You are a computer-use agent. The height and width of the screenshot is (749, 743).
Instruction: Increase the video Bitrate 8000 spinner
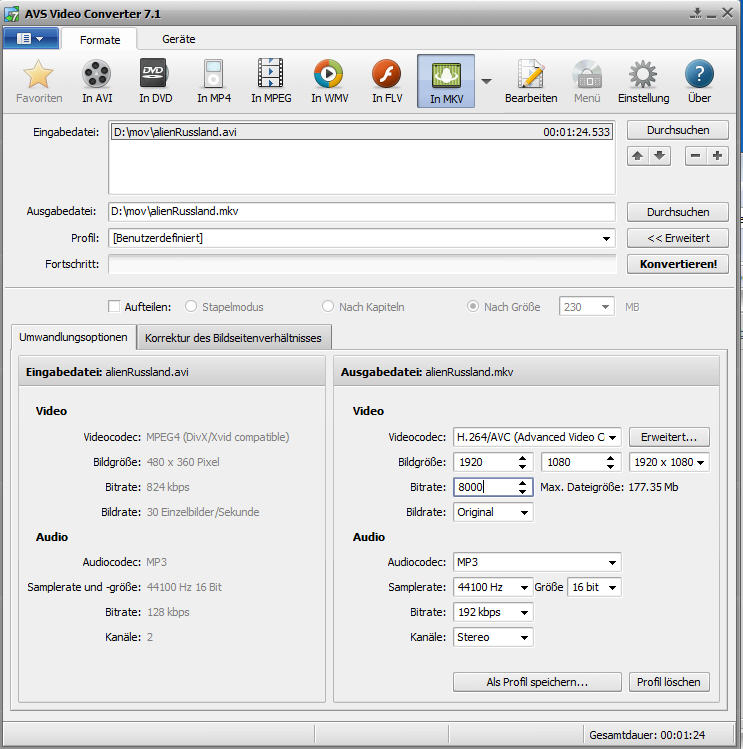point(522,482)
